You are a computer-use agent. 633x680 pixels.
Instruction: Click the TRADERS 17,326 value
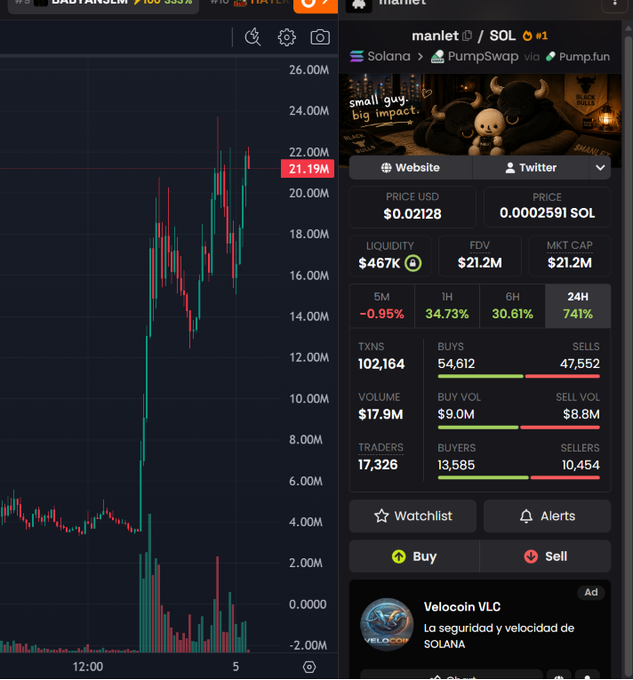378,465
